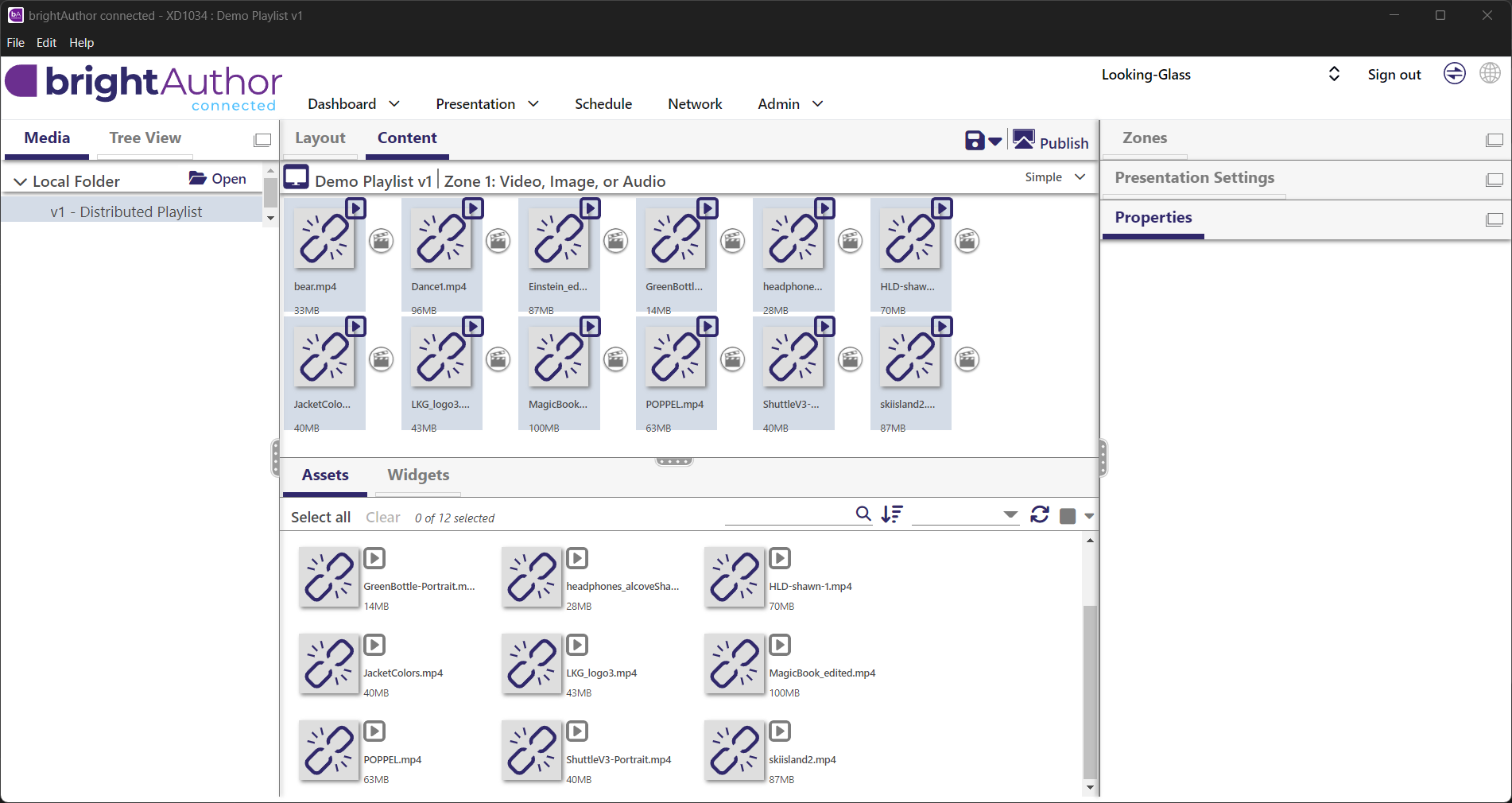Screen dimensions: 1512x803
Task: Click the globe language icon
Action: 1490,74
